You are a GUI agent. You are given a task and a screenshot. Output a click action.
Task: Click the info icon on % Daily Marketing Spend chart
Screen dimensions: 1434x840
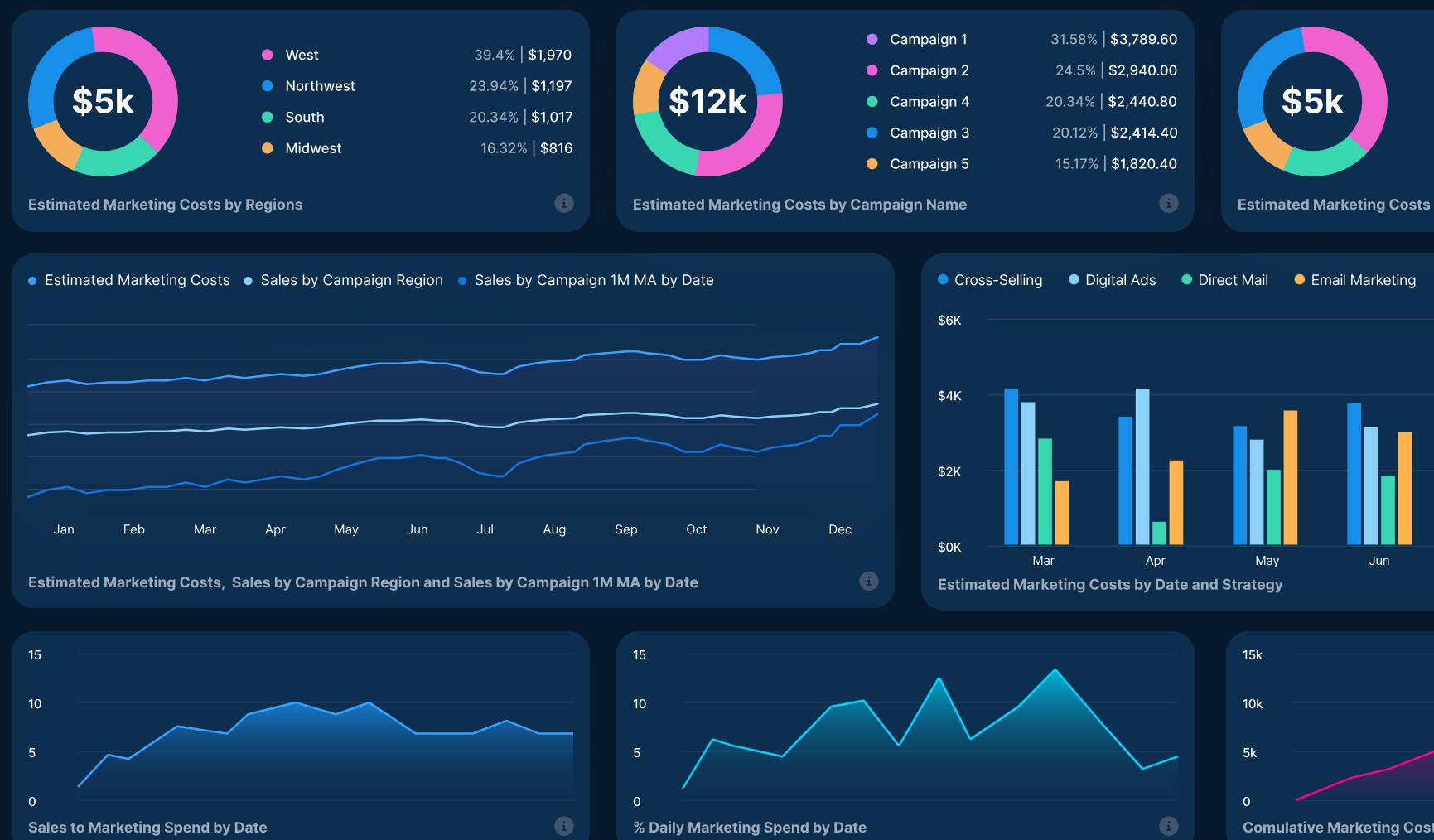tap(1169, 826)
